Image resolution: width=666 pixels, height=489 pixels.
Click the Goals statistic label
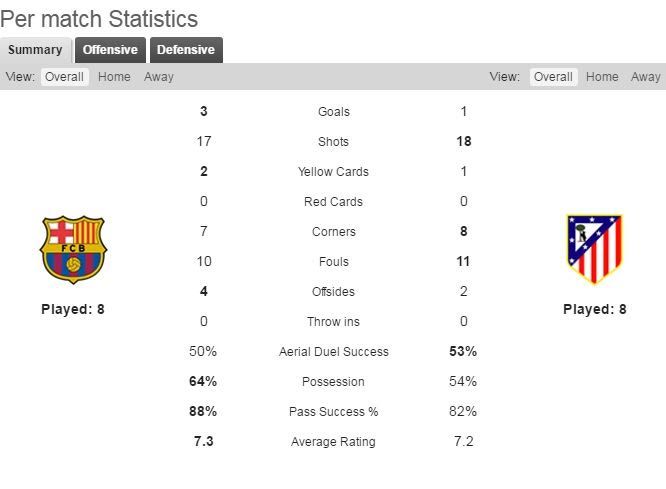pos(334,112)
